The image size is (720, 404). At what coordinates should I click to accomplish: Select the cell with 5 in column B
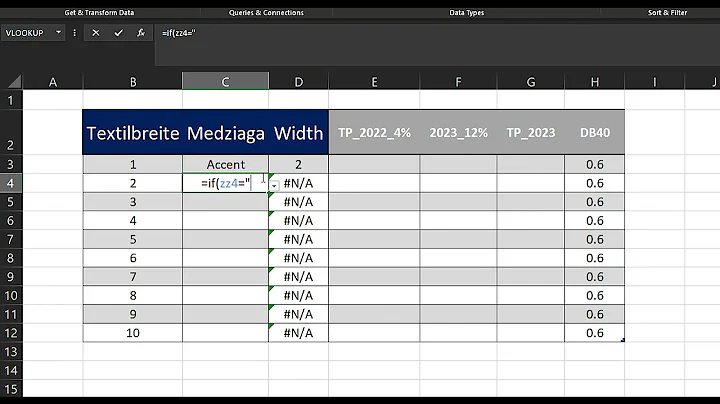(x=133, y=239)
